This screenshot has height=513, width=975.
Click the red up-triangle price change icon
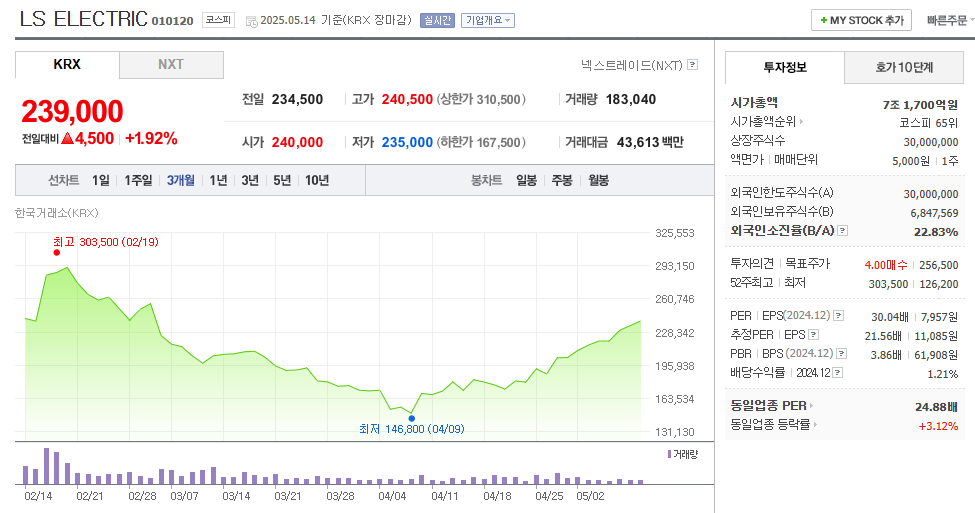tap(67, 138)
